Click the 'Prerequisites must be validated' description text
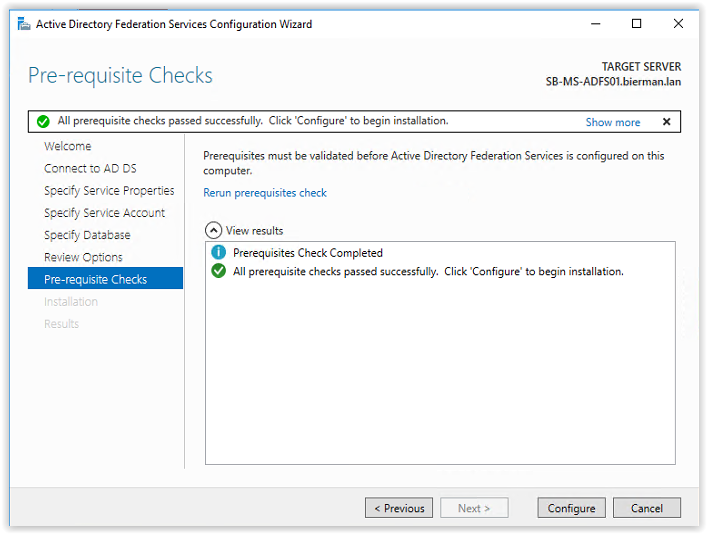This screenshot has width=707, height=534. coord(433,163)
